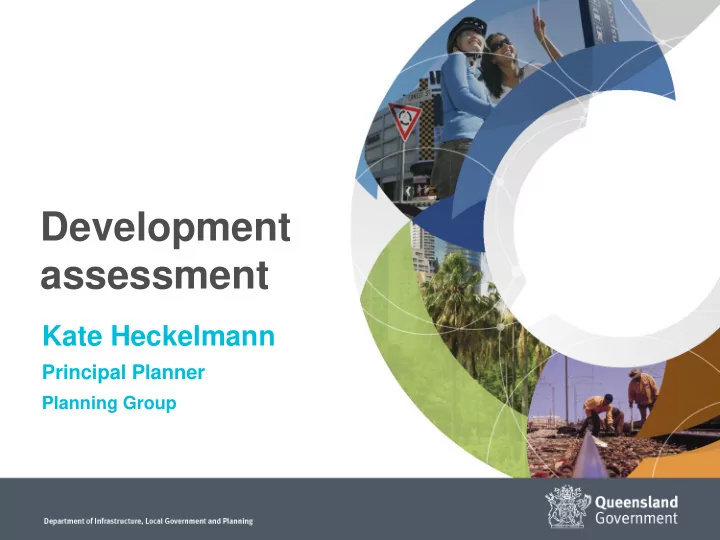Click the Queensland Government wordmark
720x540 pixels.
click(636, 509)
